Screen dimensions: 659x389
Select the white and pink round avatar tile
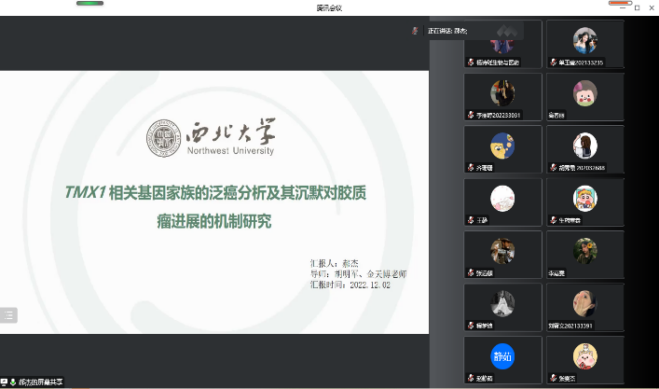pyautogui.click(x=503, y=202)
